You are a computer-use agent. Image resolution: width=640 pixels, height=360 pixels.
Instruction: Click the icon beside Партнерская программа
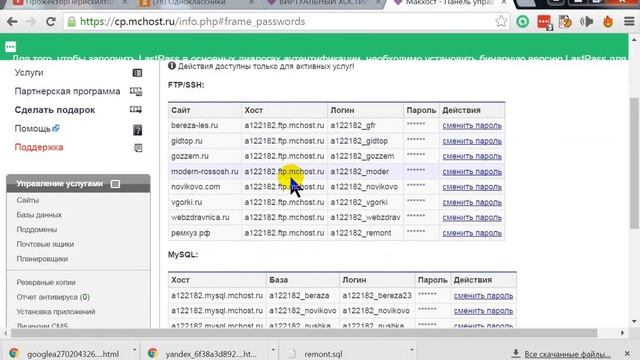coord(136,91)
